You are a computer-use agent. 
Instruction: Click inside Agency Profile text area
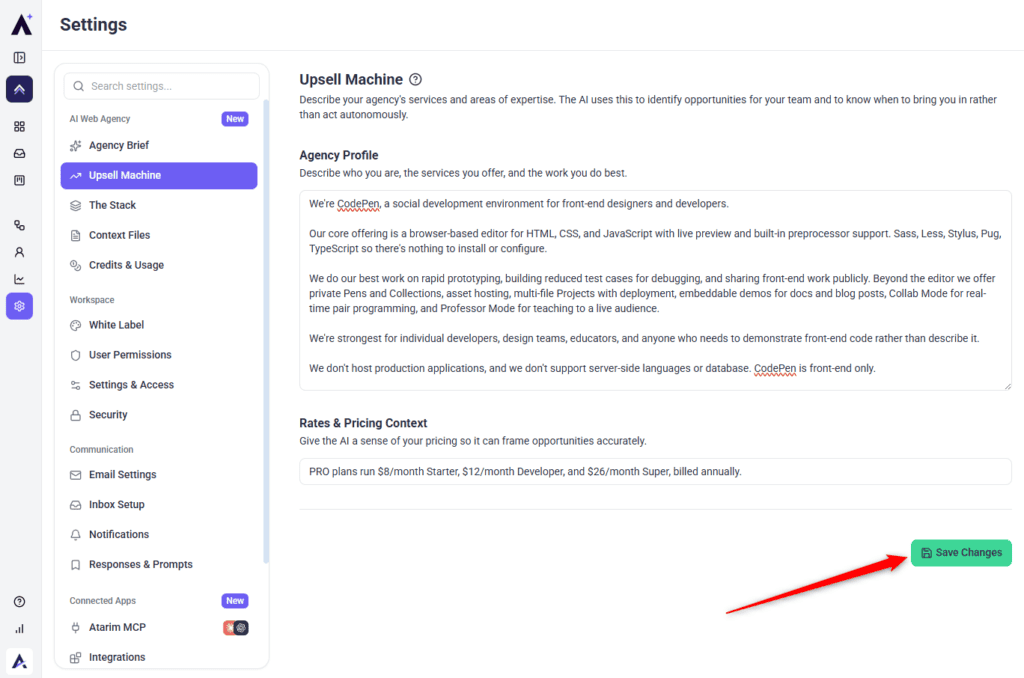655,291
